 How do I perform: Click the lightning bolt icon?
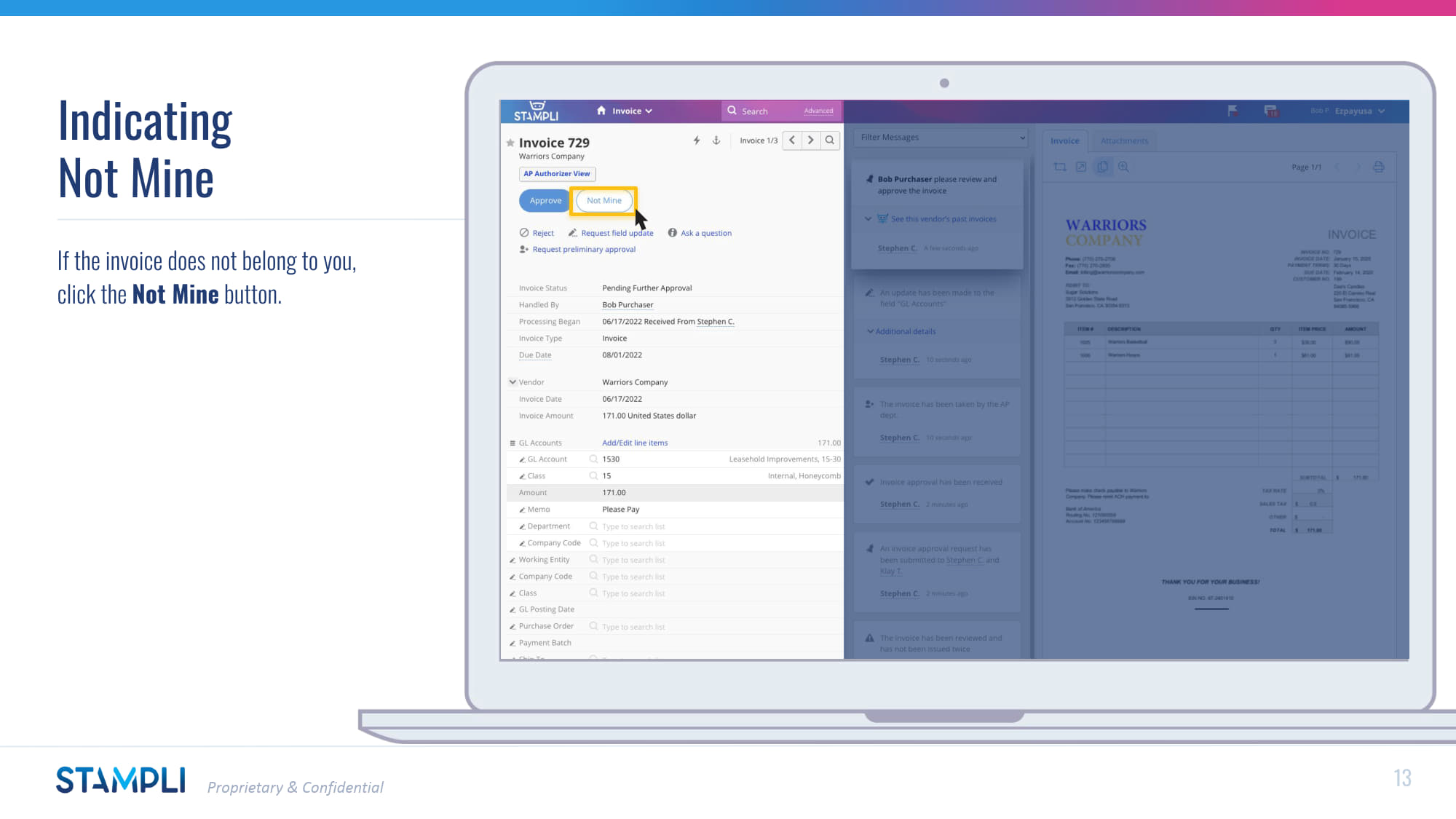pyautogui.click(x=697, y=141)
